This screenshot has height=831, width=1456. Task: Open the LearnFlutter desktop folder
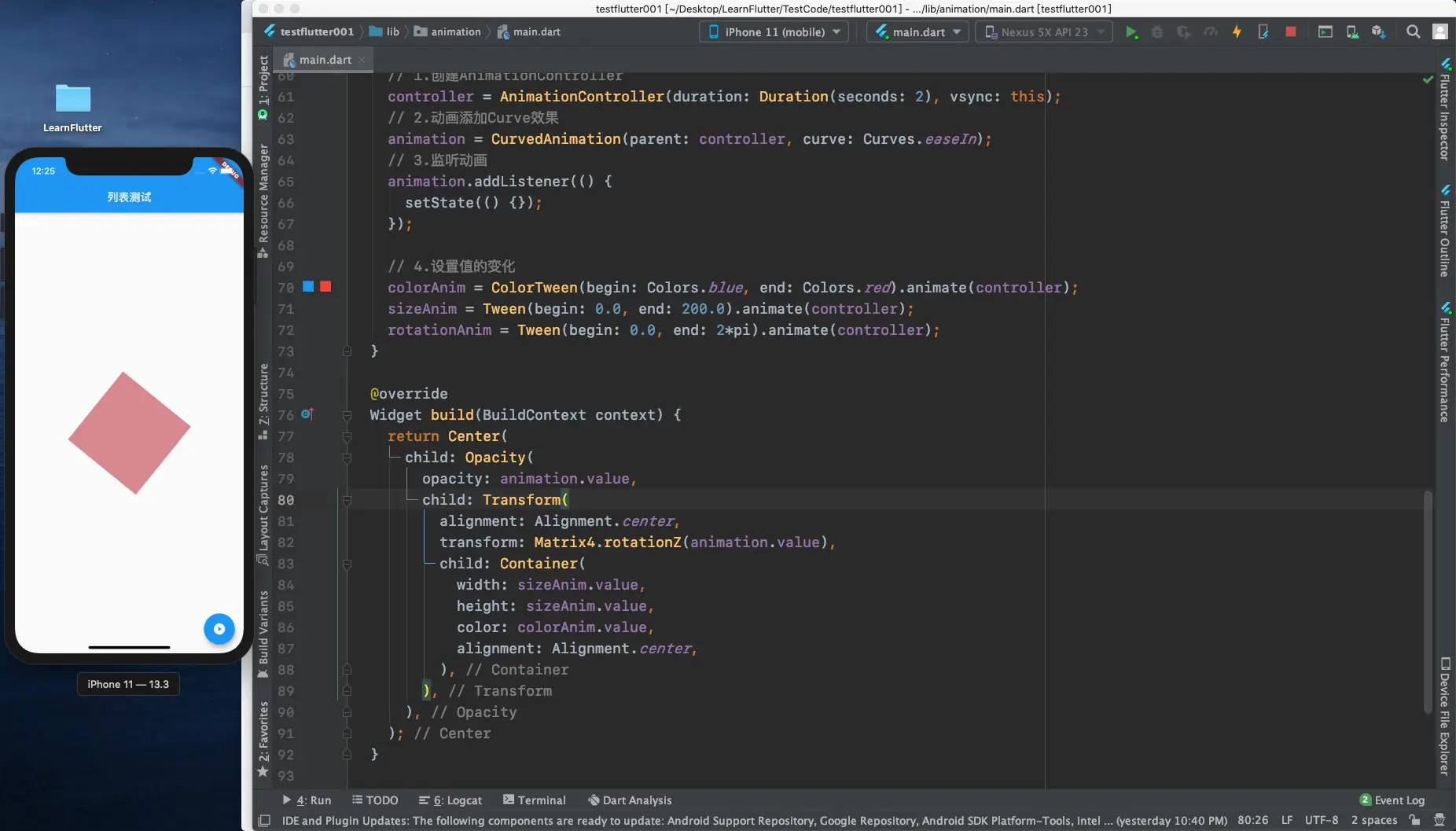pos(72,108)
